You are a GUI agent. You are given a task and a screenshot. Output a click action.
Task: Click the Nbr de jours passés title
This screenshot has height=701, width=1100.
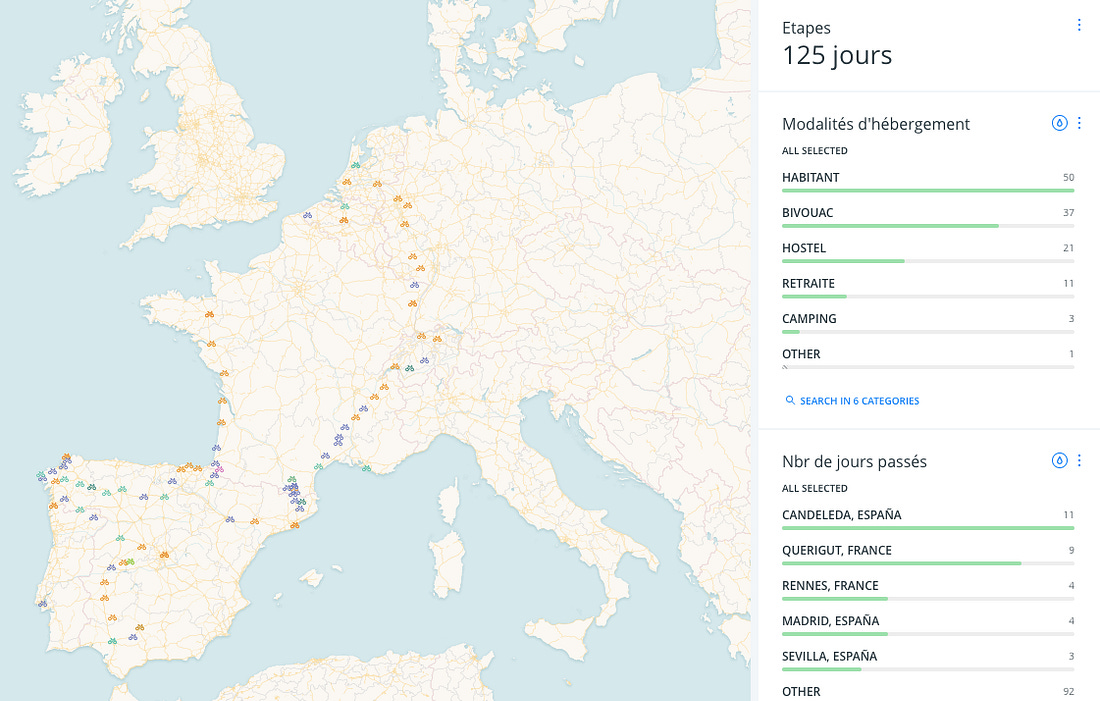click(854, 462)
